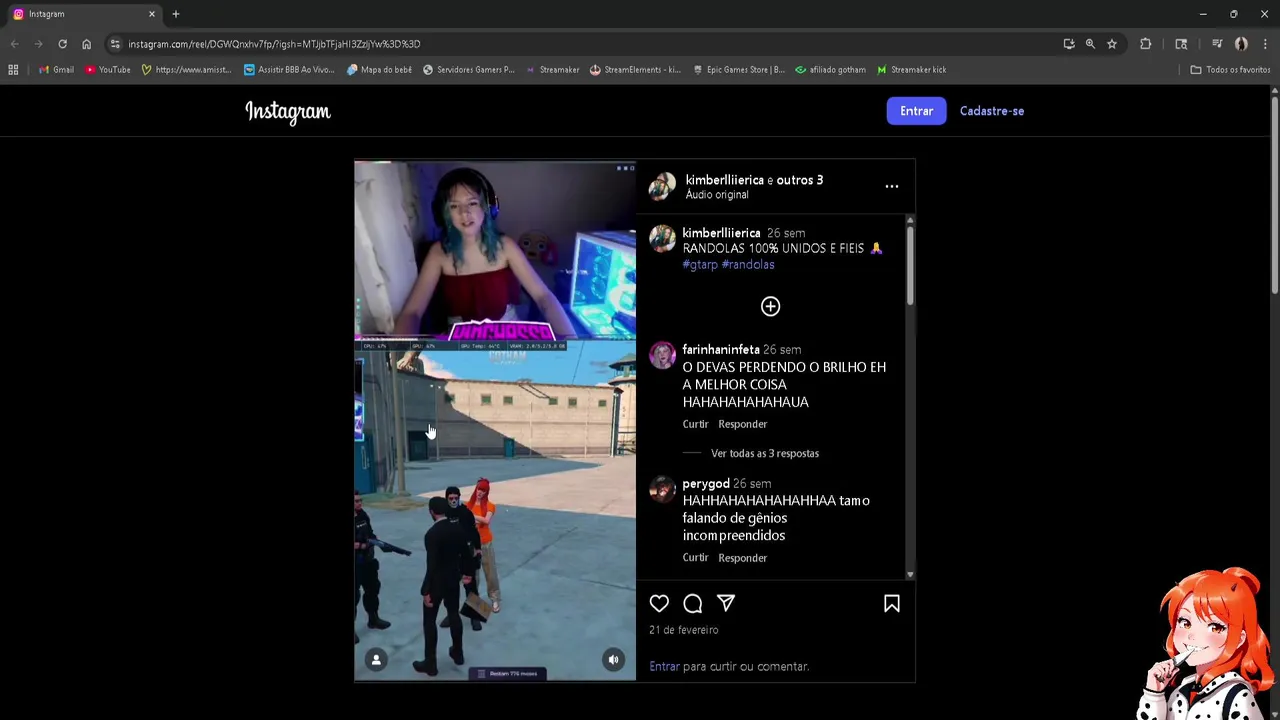The height and width of the screenshot is (720, 1280).
Task: Click the reel video to pause
Action: click(495, 420)
